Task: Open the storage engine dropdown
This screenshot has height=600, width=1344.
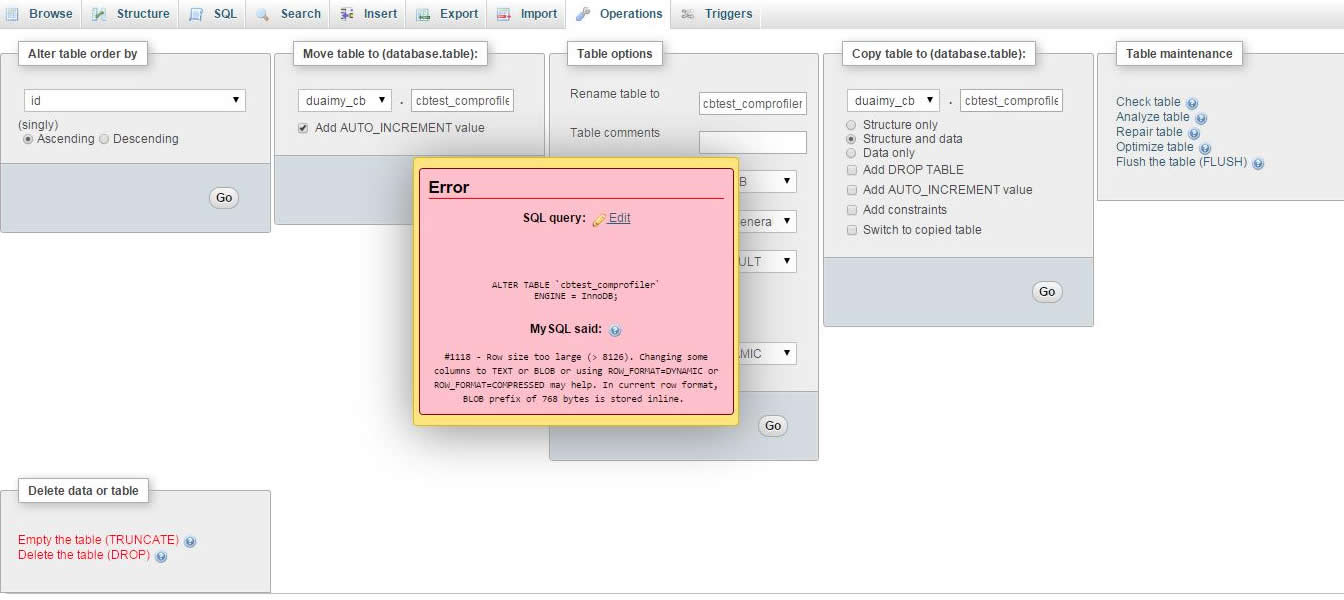Action: 768,181
